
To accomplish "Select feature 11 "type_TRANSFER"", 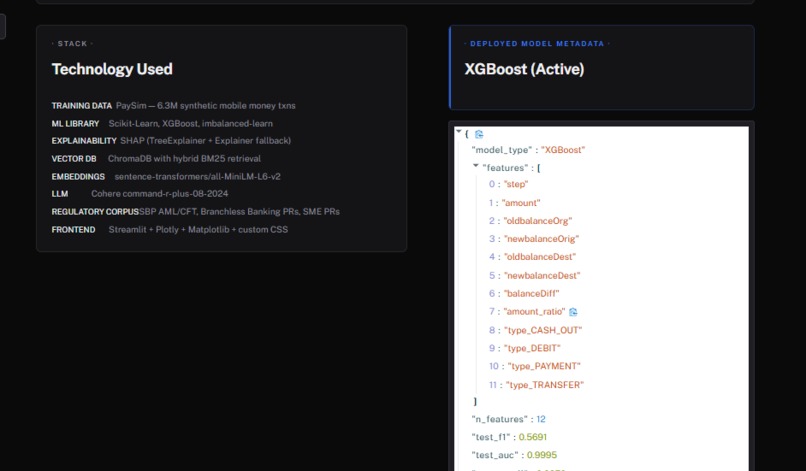I will (545, 385).
